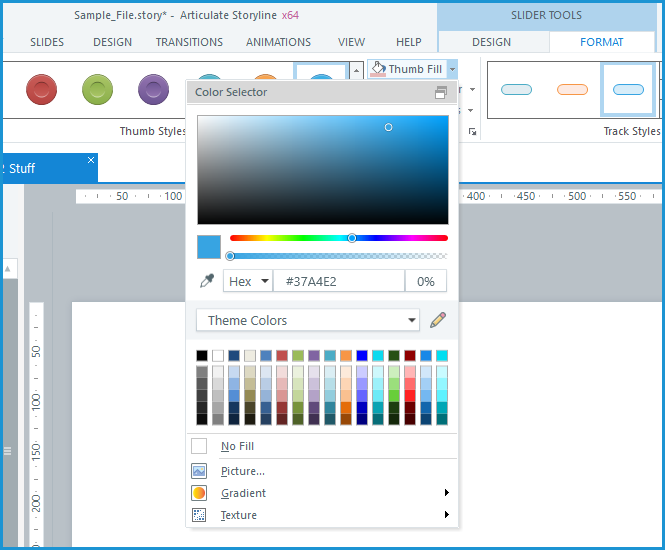Undock the Color Selector window icon

pyautogui.click(x=441, y=92)
